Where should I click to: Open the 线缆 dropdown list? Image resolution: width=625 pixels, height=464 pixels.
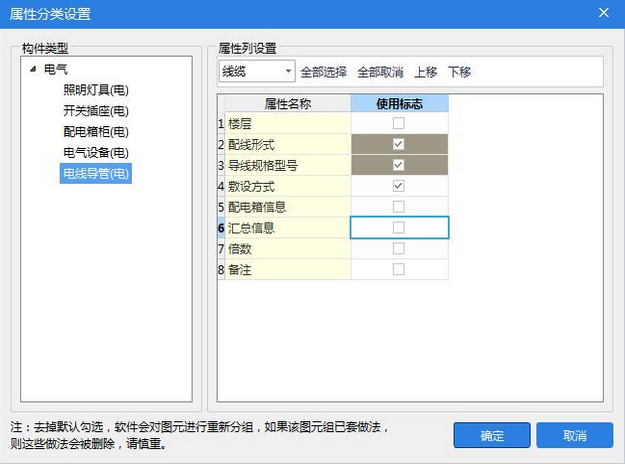288,72
